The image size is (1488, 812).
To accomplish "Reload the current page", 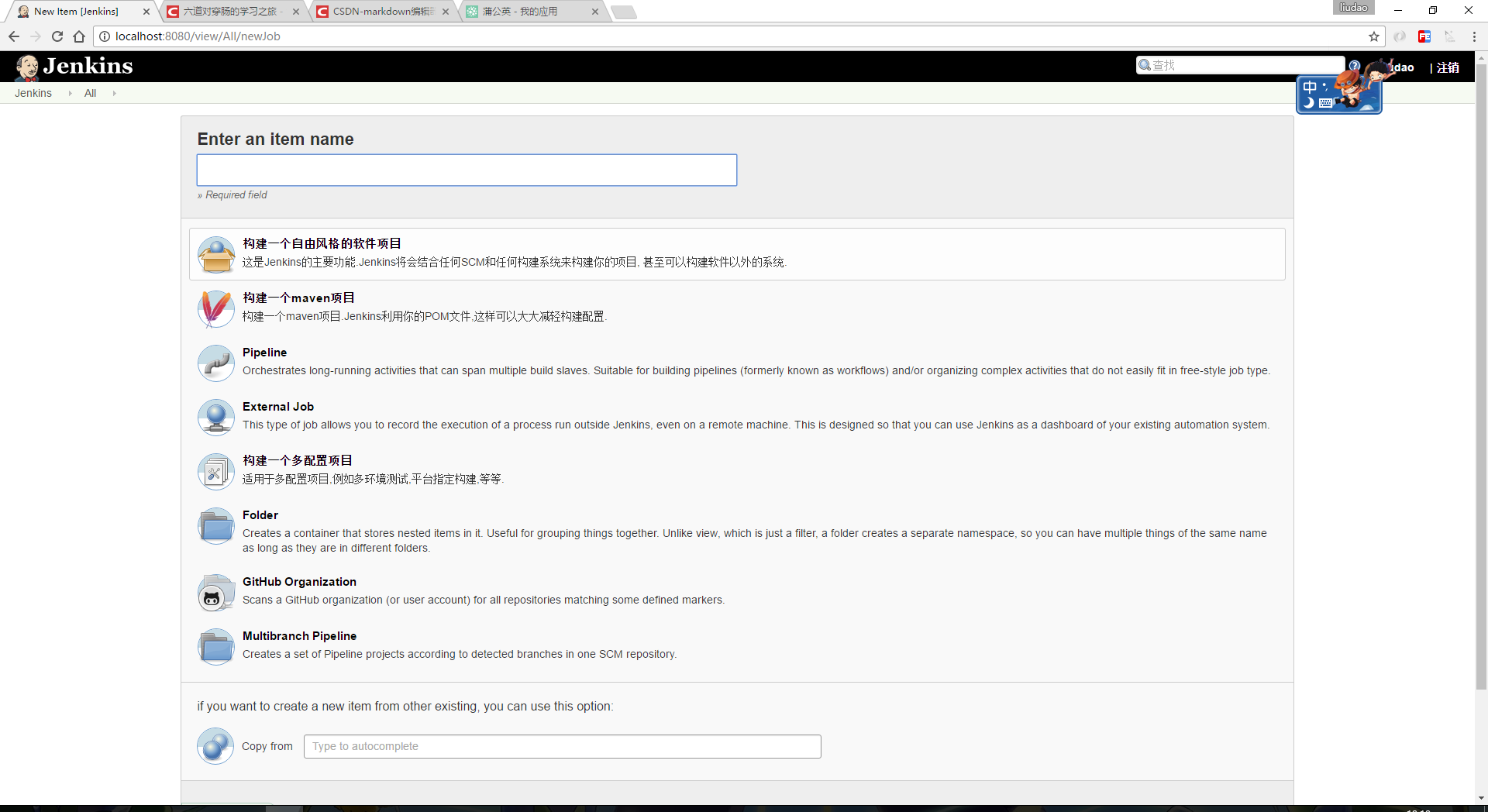I will (57, 36).
